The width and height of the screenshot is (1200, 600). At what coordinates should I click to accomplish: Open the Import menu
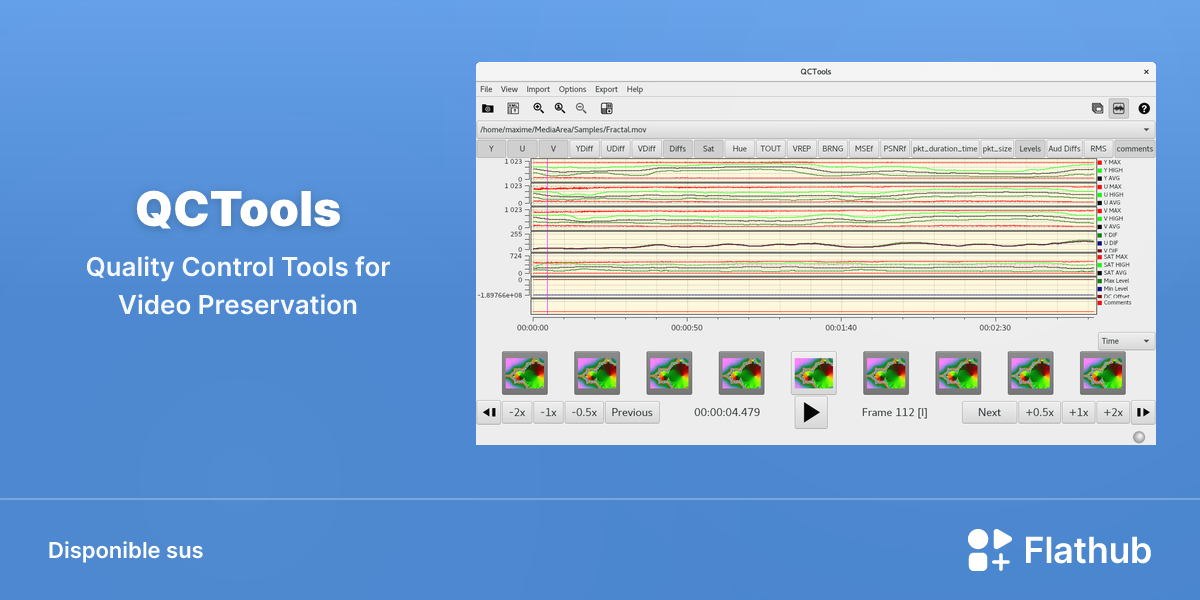538,89
